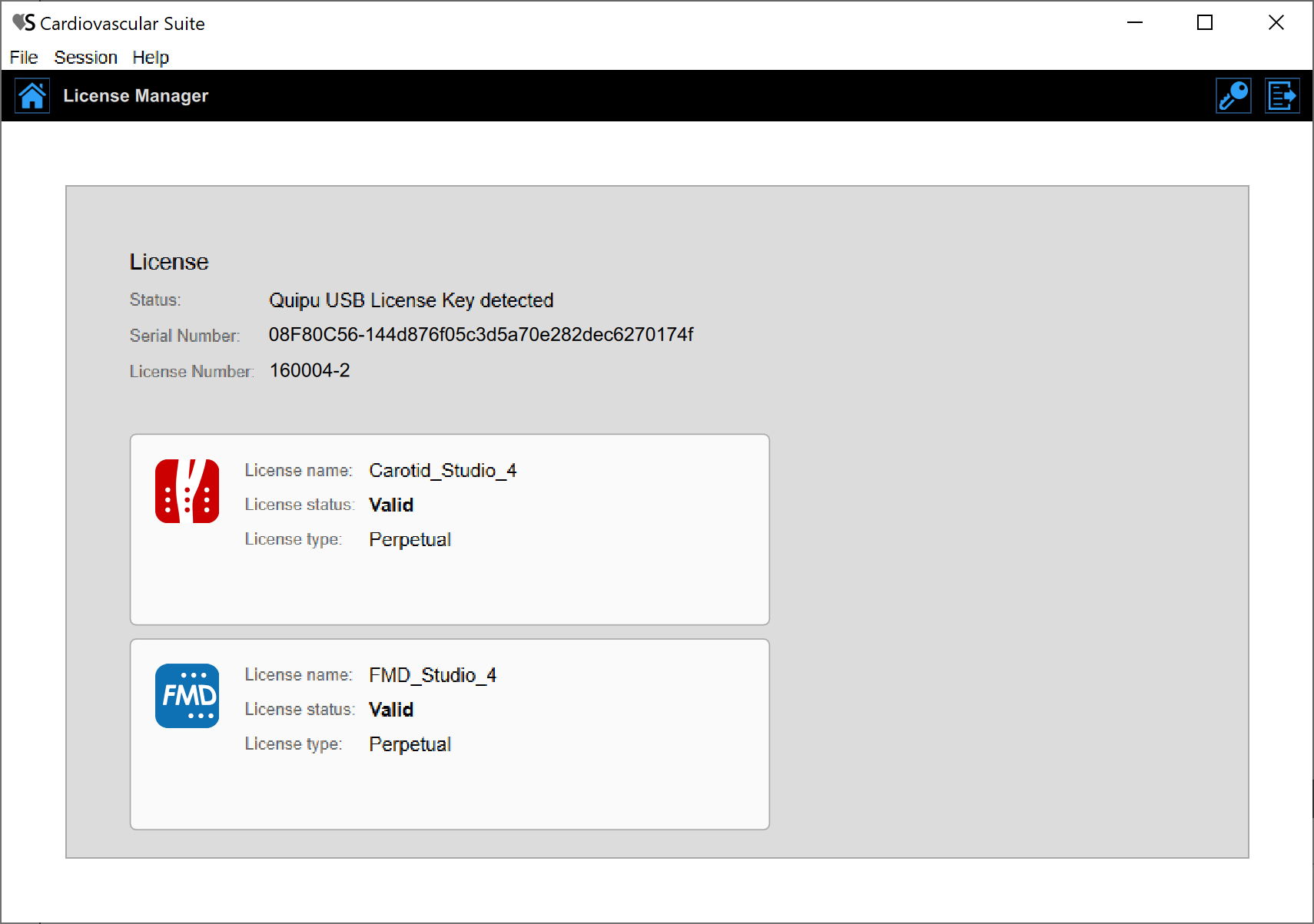
Task: Open the Session menu
Action: pyautogui.click(x=85, y=58)
